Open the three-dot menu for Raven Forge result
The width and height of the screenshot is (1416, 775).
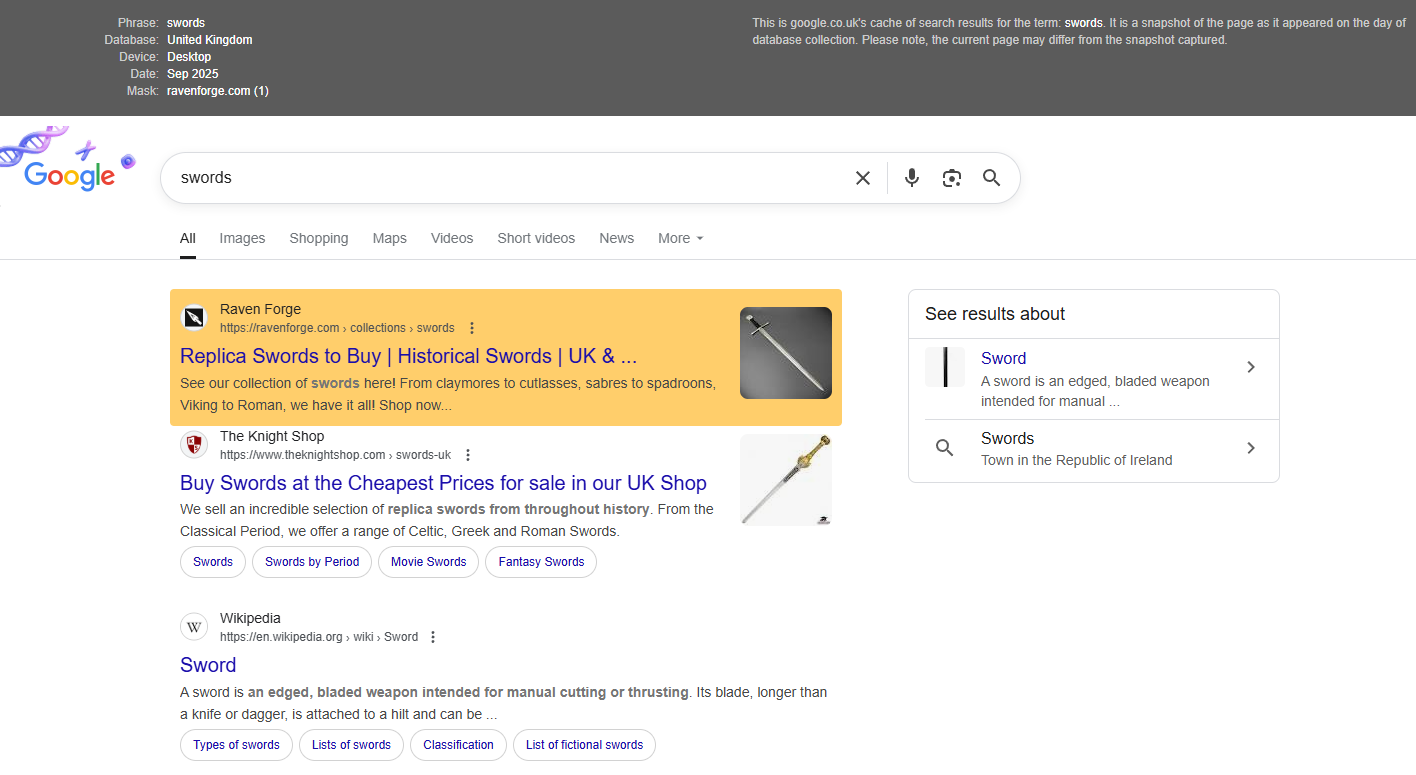click(472, 328)
